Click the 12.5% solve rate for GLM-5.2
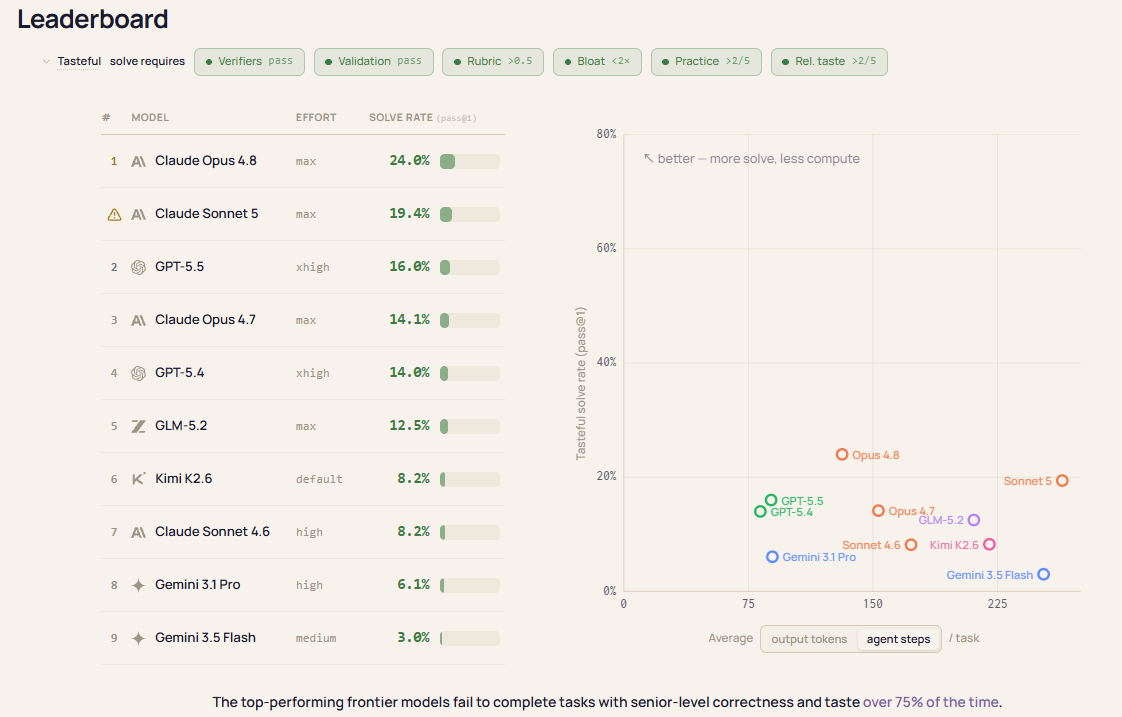The image size is (1122, 717). click(x=409, y=426)
